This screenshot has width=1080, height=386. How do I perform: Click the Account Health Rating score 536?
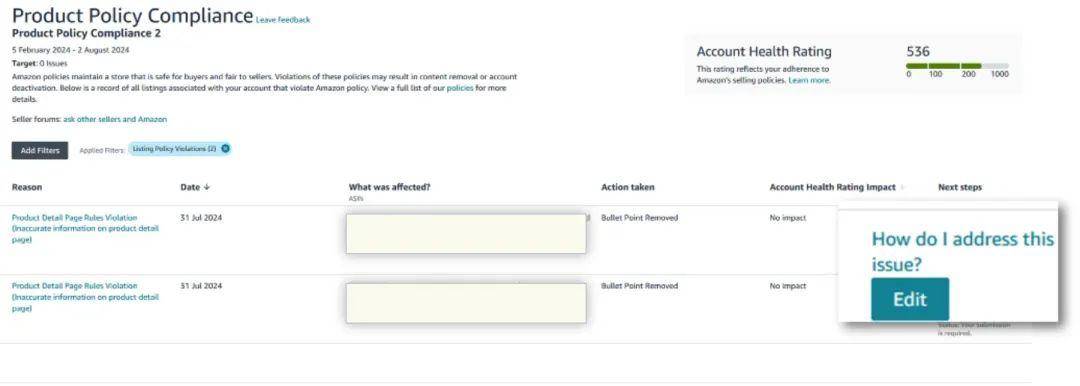coord(918,52)
